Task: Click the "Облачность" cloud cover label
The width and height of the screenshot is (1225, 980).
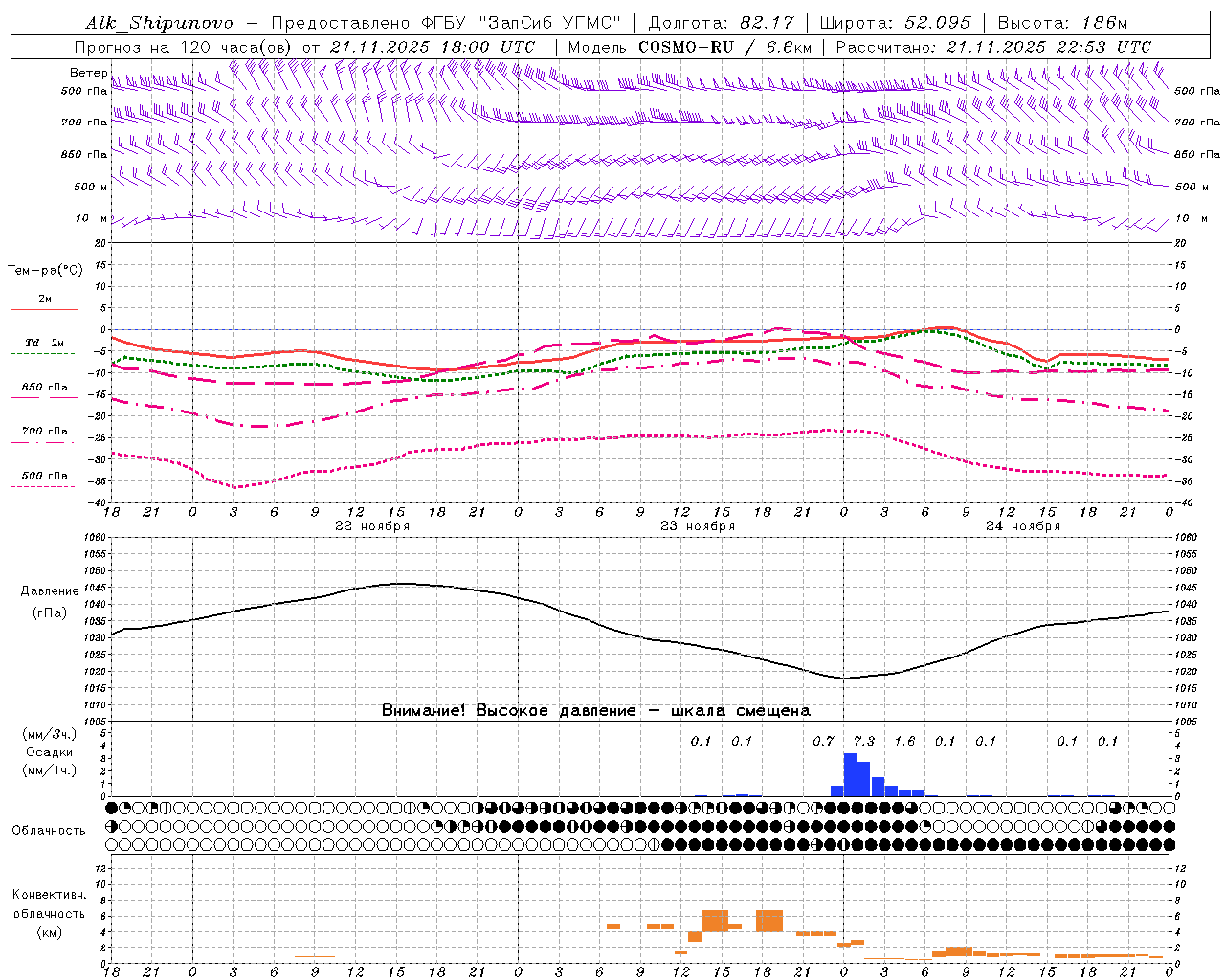Action: 49,831
